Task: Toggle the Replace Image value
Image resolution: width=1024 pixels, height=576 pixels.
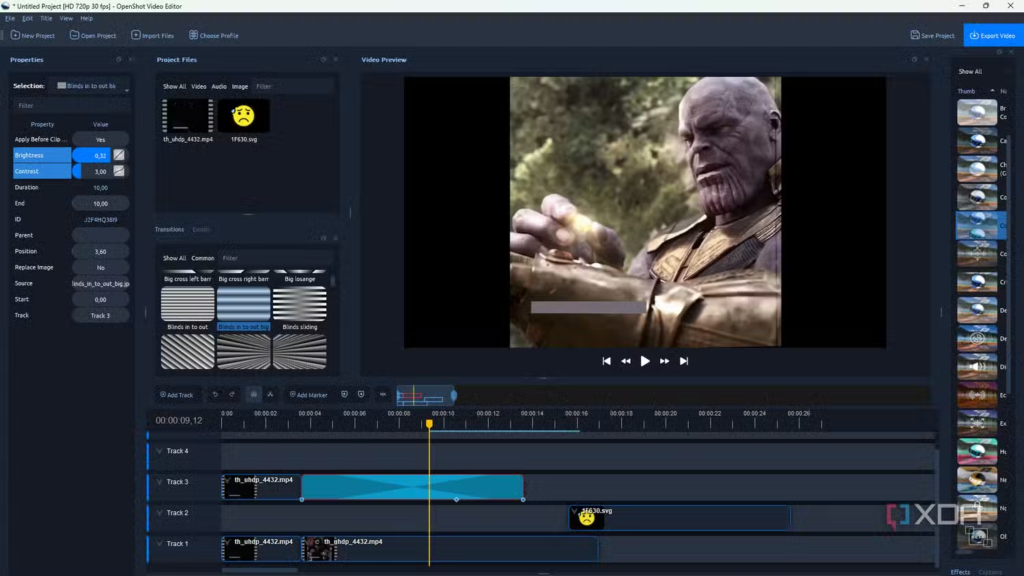Action: 100,268
